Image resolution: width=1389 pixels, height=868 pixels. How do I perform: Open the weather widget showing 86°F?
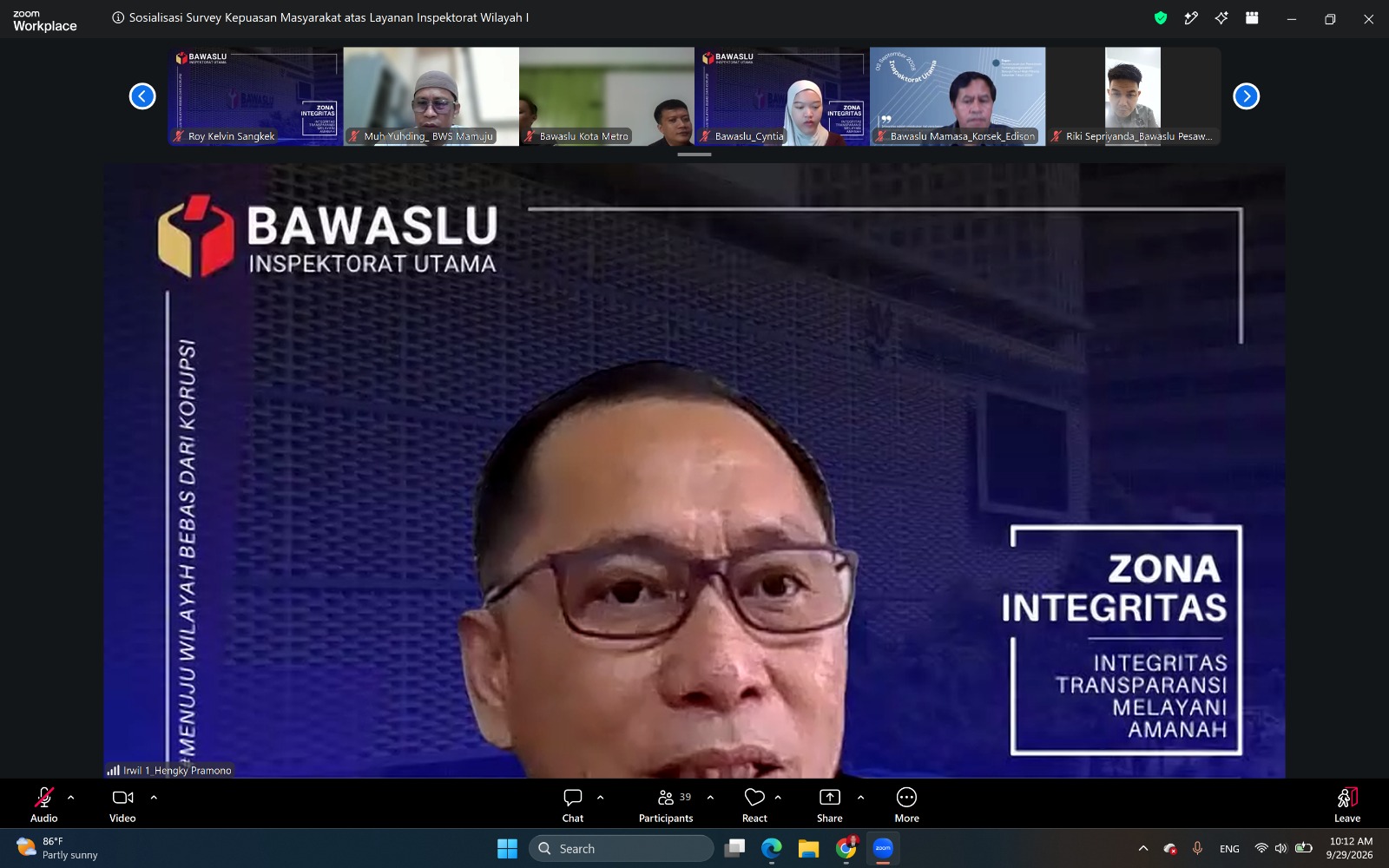[x=57, y=848]
